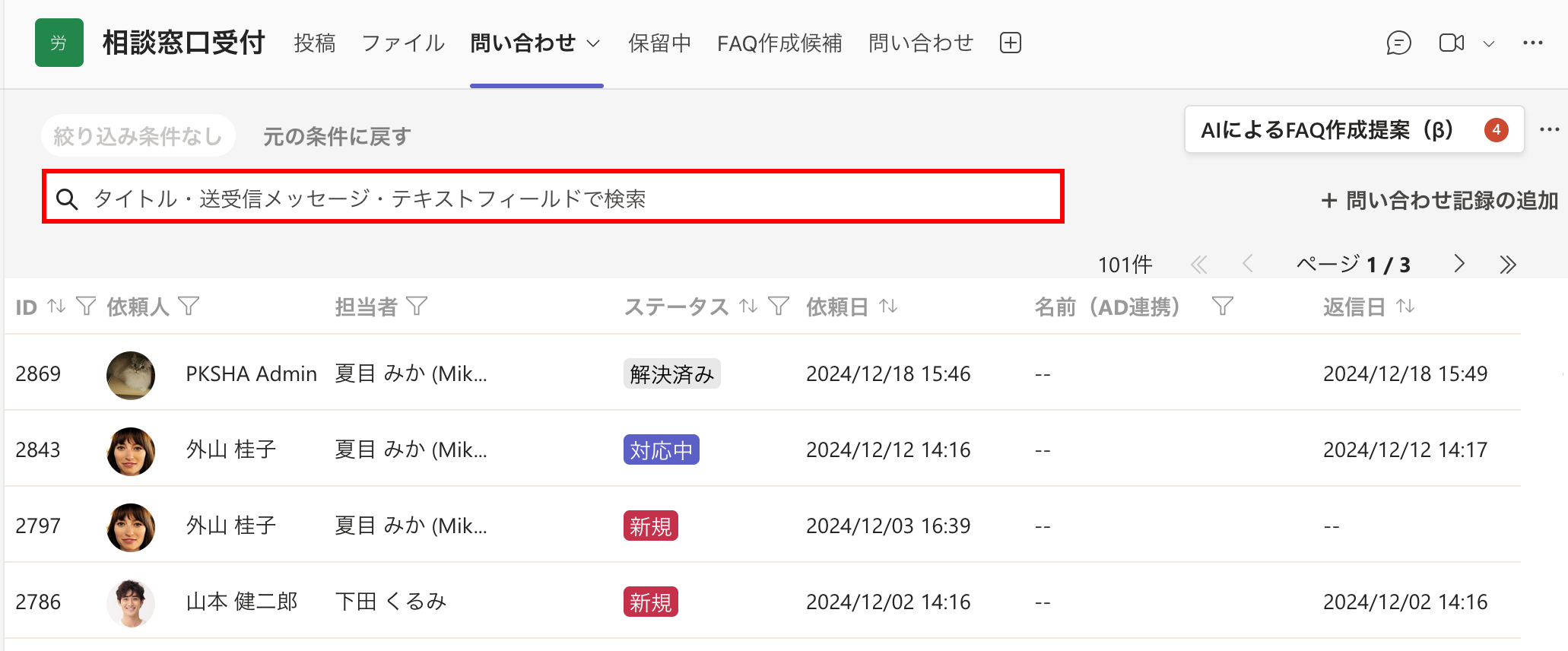Click the 対応中 status badge
Image resolution: width=1568 pixels, height=651 pixels.
(661, 449)
